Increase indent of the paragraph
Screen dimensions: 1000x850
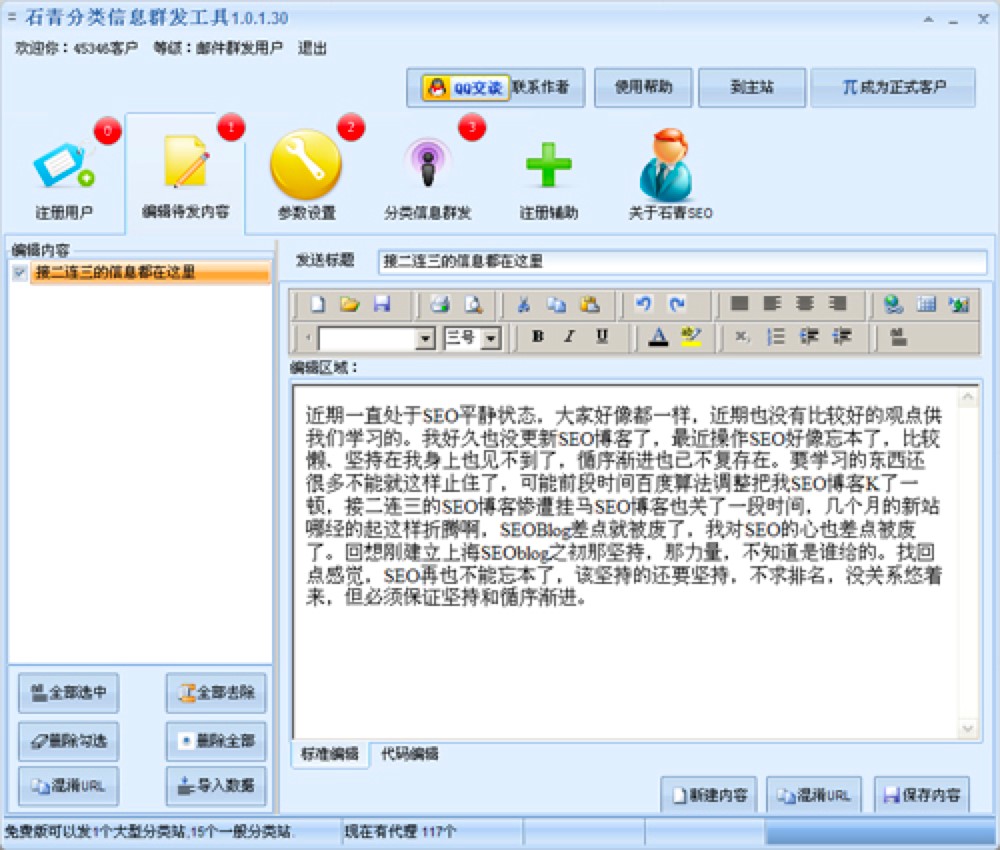point(842,336)
